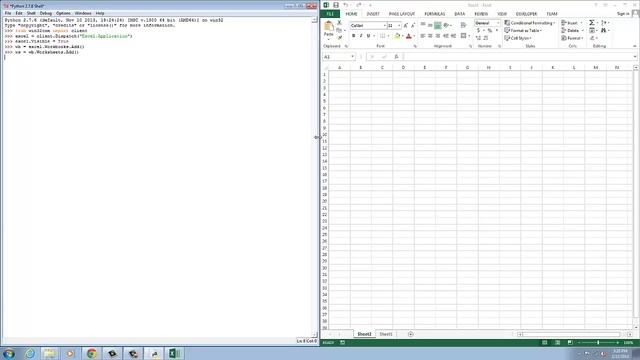Open the FILE tab in Excel

[x=330, y=14]
